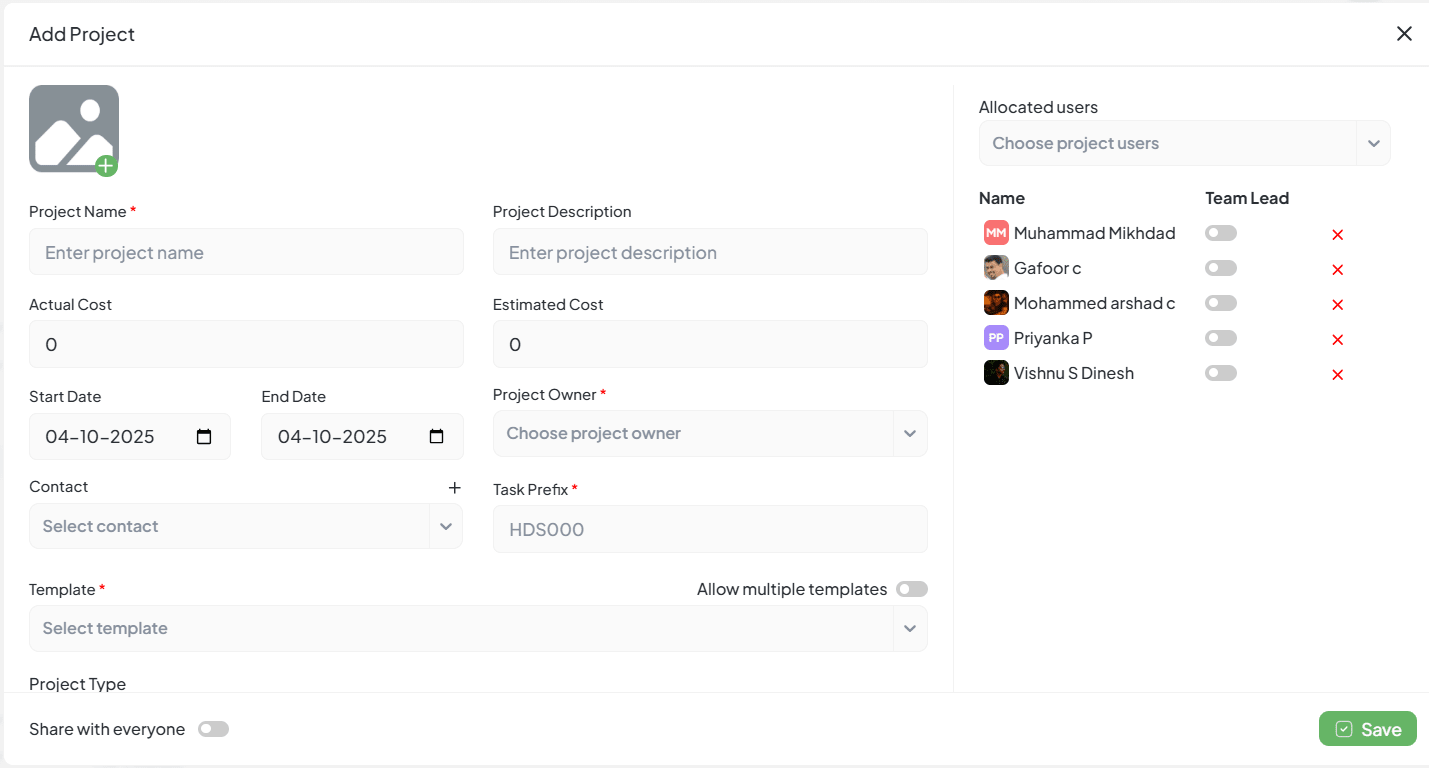Click the green Save button

tap(1367, 729)
